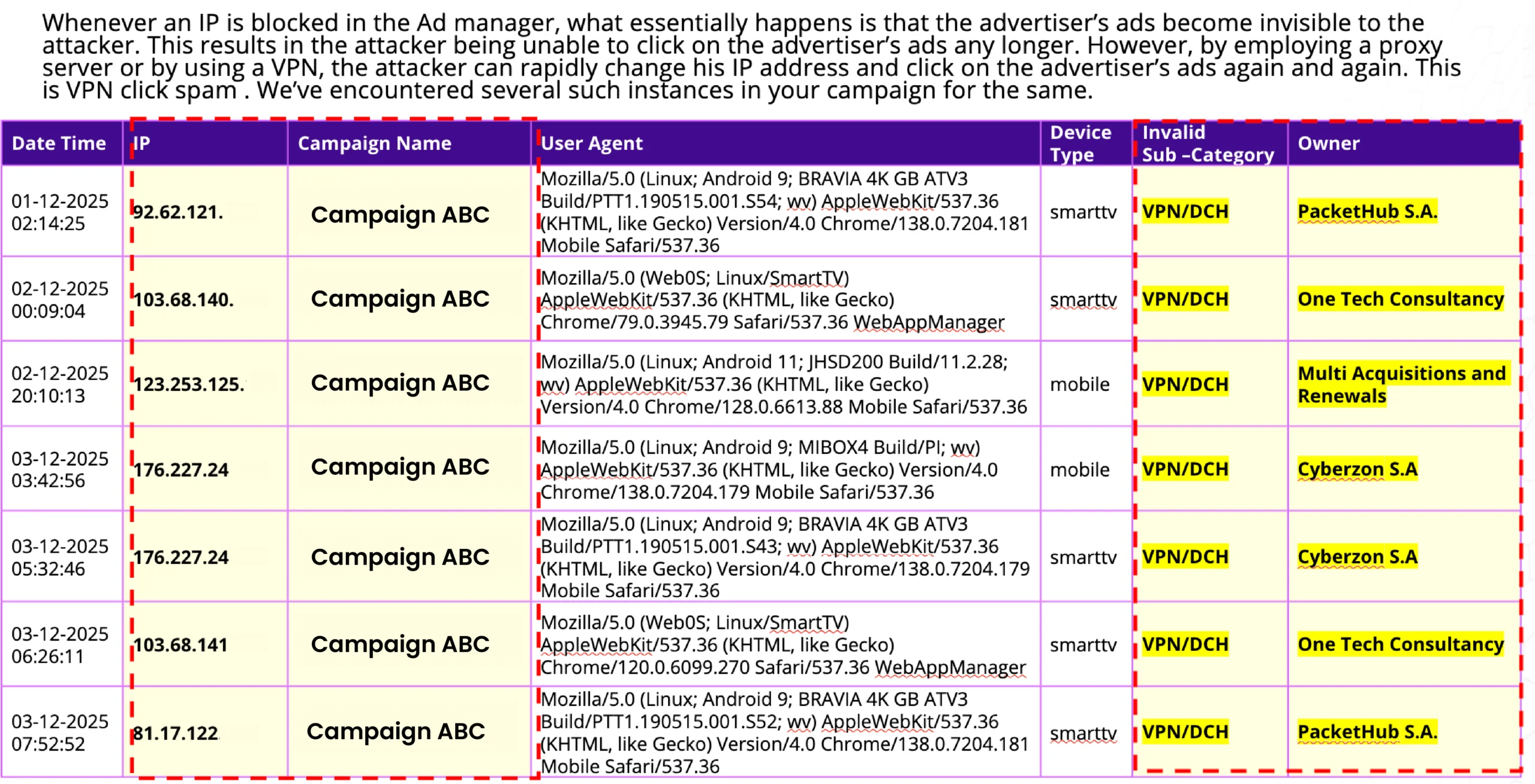Image resolution: width=1535 pixels, height=784 pixels.
Task: Click the paragraph about VPN click spam
Action: pos(750,56)
